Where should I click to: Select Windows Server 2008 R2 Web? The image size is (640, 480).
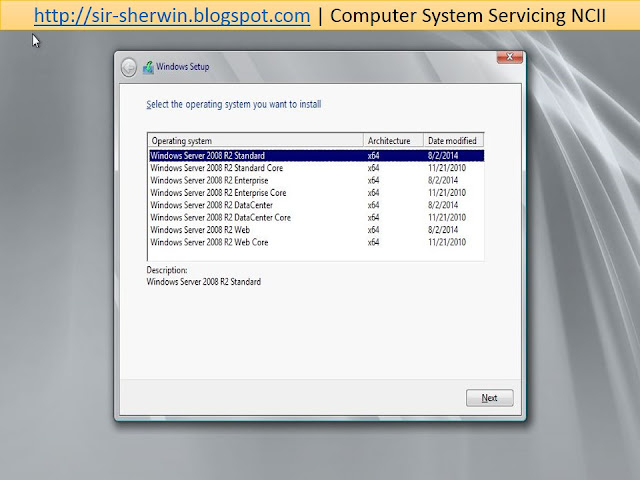click(x=316, y=230)
